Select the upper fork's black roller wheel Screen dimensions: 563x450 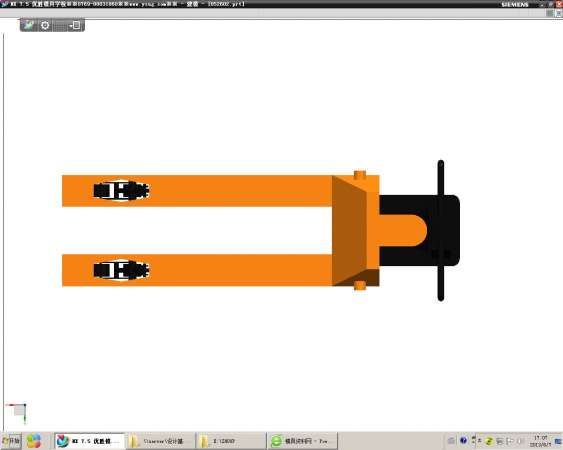click(x=121, y=191)
